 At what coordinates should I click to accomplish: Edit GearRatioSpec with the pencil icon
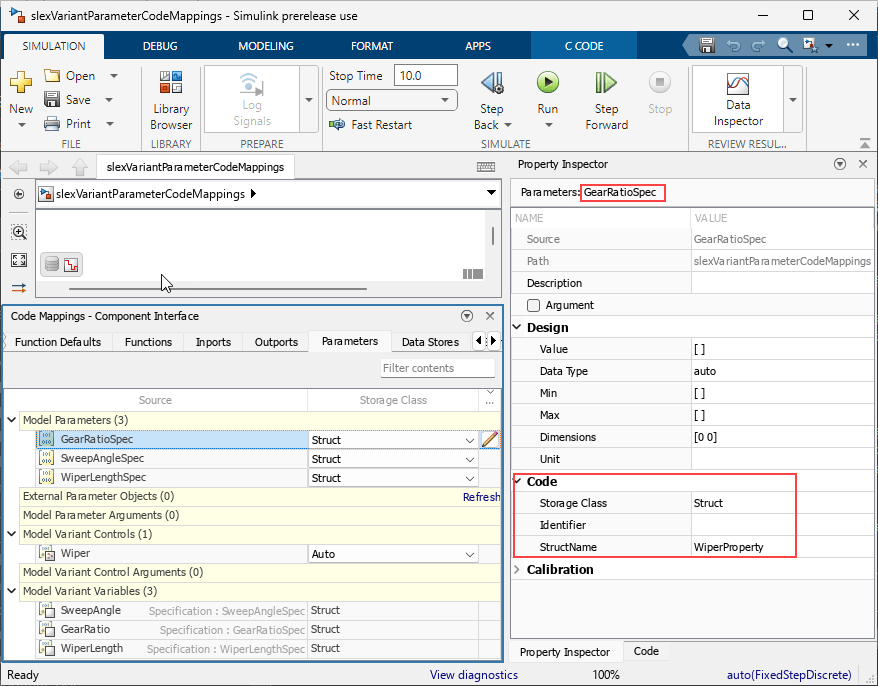489,438
